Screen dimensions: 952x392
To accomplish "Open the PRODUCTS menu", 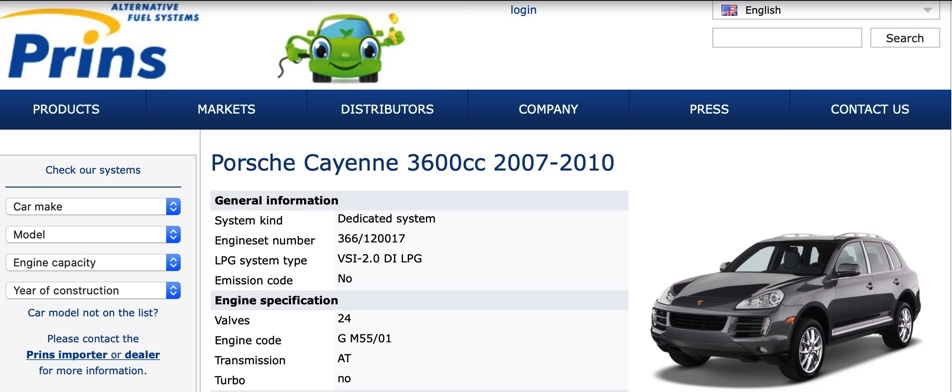I will [66, 109].
